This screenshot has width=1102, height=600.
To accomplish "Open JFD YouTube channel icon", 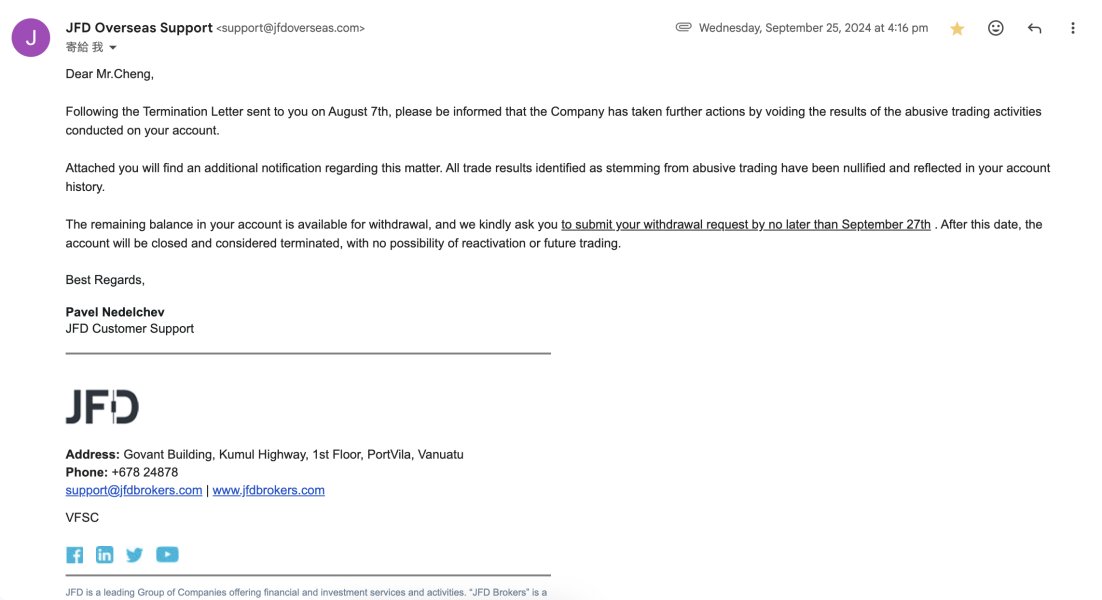I will click(167, 554).
